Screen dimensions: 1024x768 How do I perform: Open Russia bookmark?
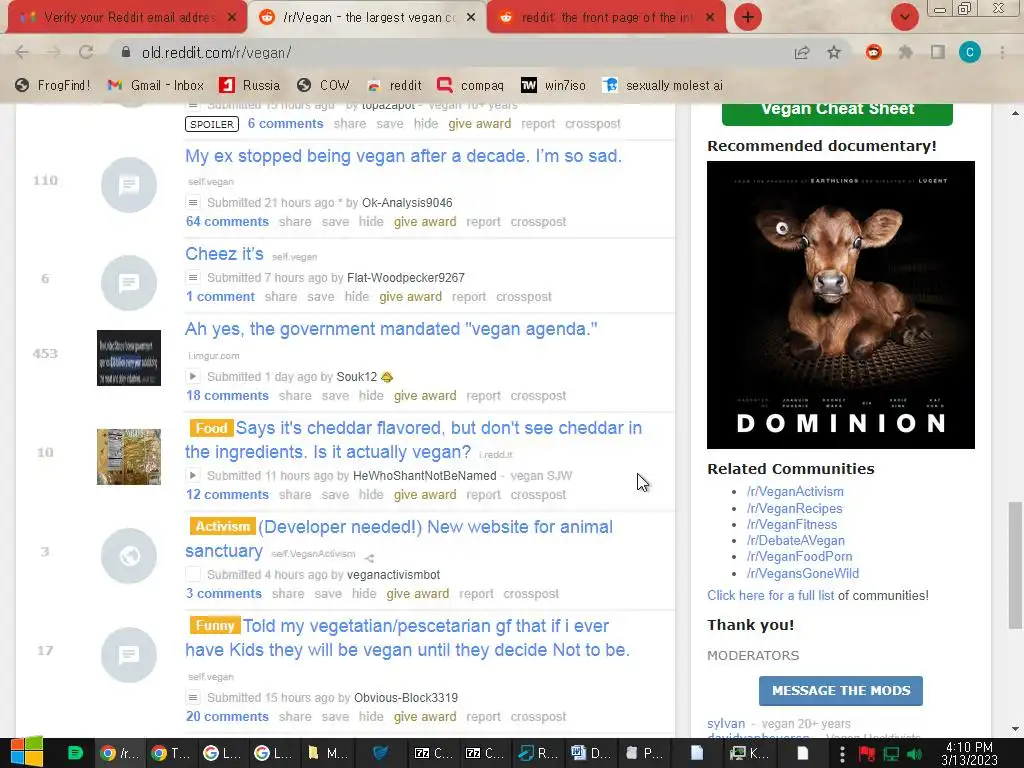point(249,85)
